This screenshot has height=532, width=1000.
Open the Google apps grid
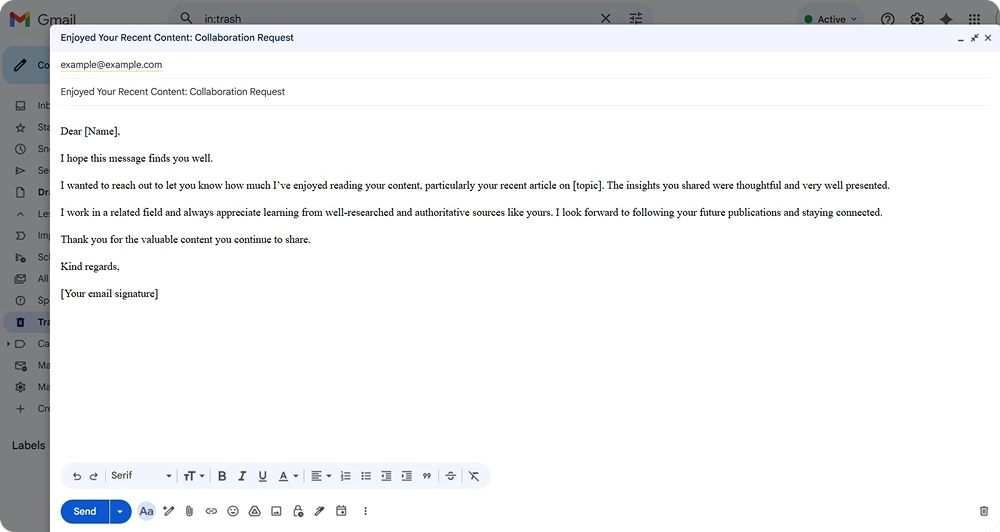coord(974,19)
